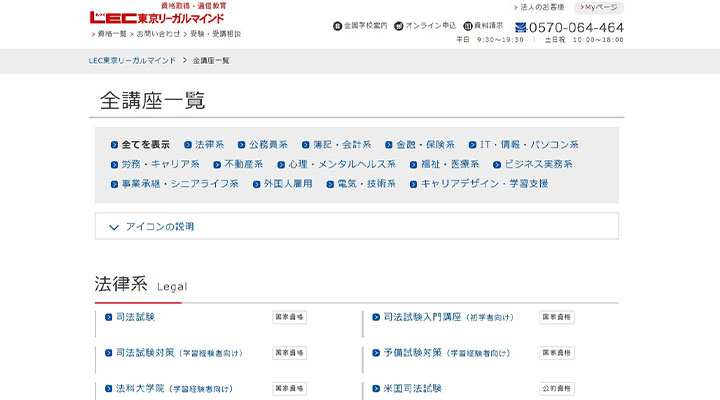Click the Myページ button
The height and width of the screenshot is (400, 720).
click(598, 7)
